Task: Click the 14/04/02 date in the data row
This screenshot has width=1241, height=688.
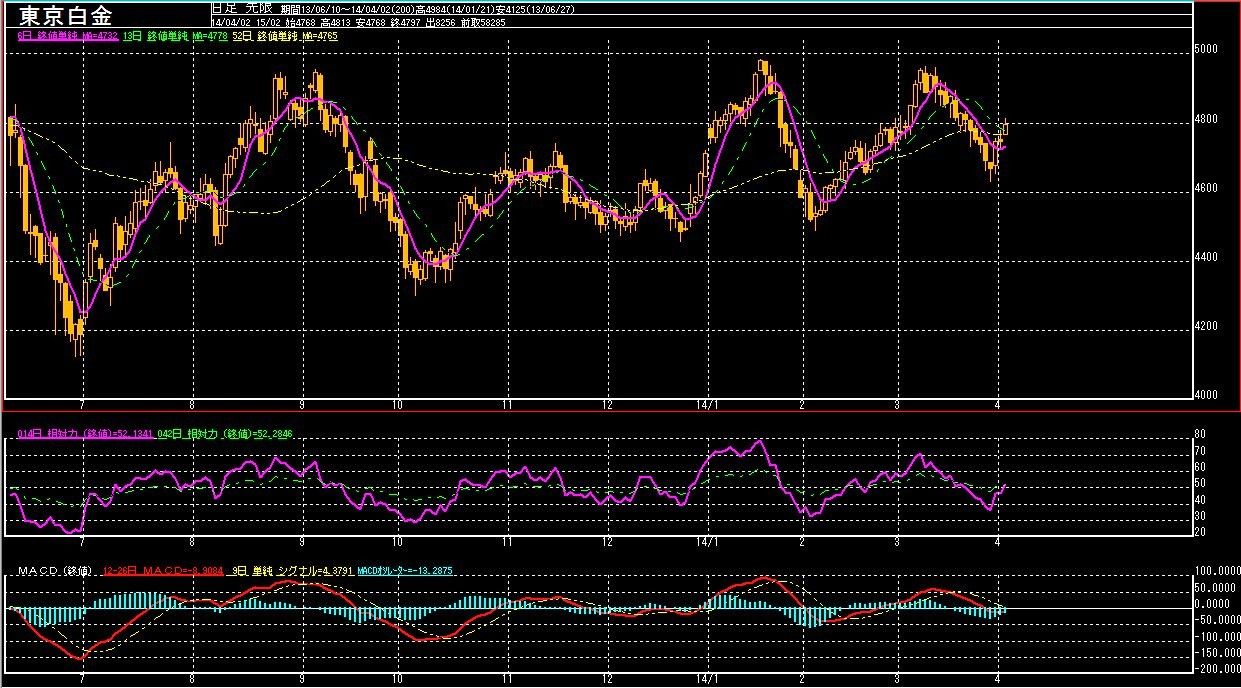Action: [231, 22]
